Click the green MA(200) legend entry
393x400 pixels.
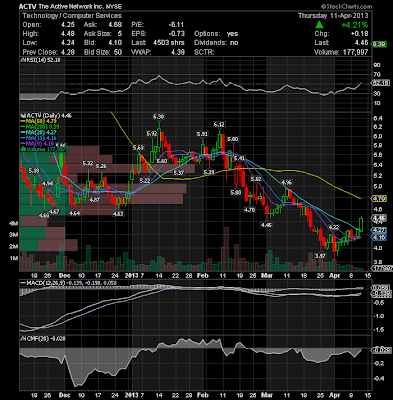(39, 127)
